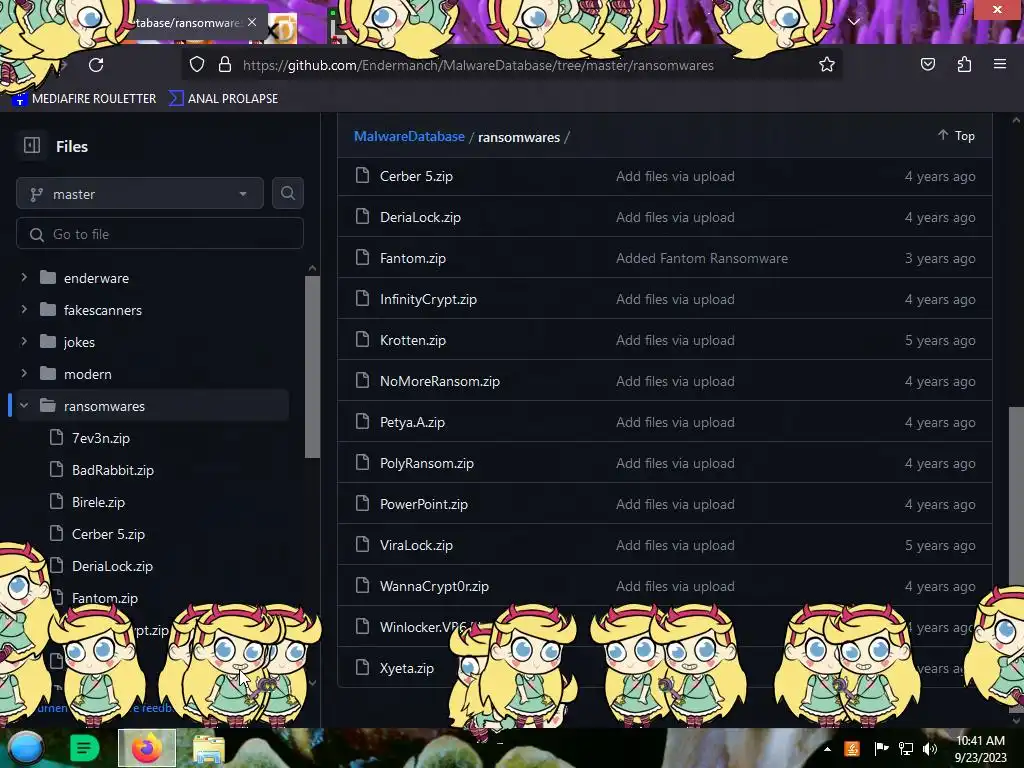Click the Action Center flag tray icon
Viewport: 1024px width, 768px height.
pos(881,748)
